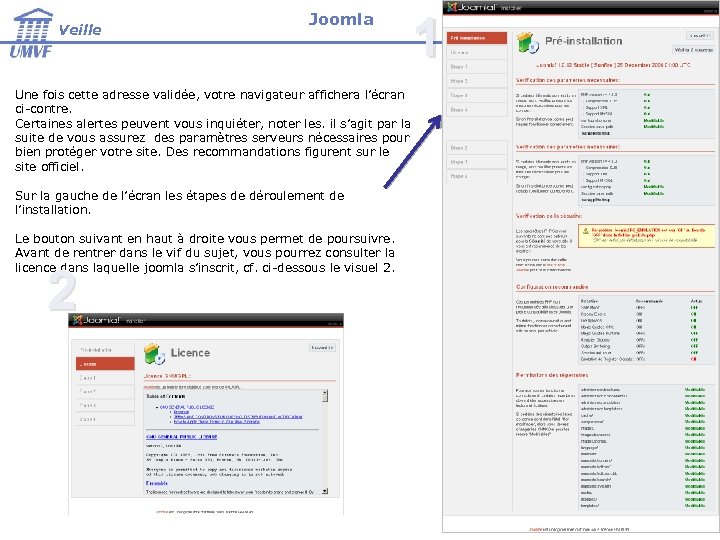
Task: Open the GNU General Public License table-of-contents link
Action: [x=187, y=407]
